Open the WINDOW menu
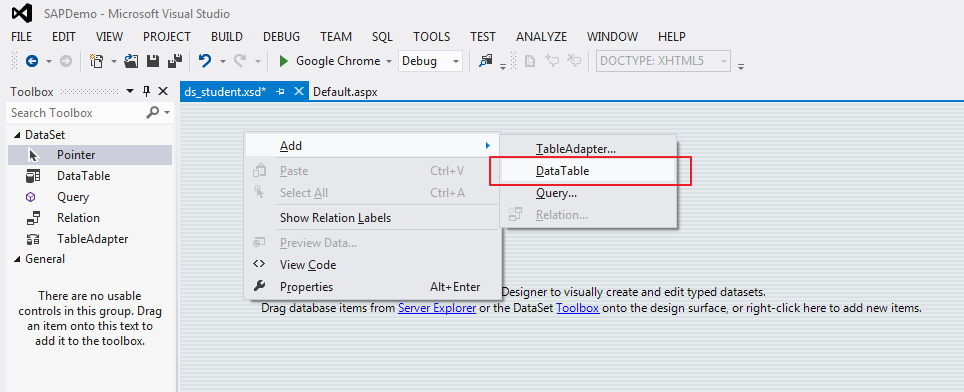Image resolution: width=964 pixels, height=392 pixels. coord(612,37)
